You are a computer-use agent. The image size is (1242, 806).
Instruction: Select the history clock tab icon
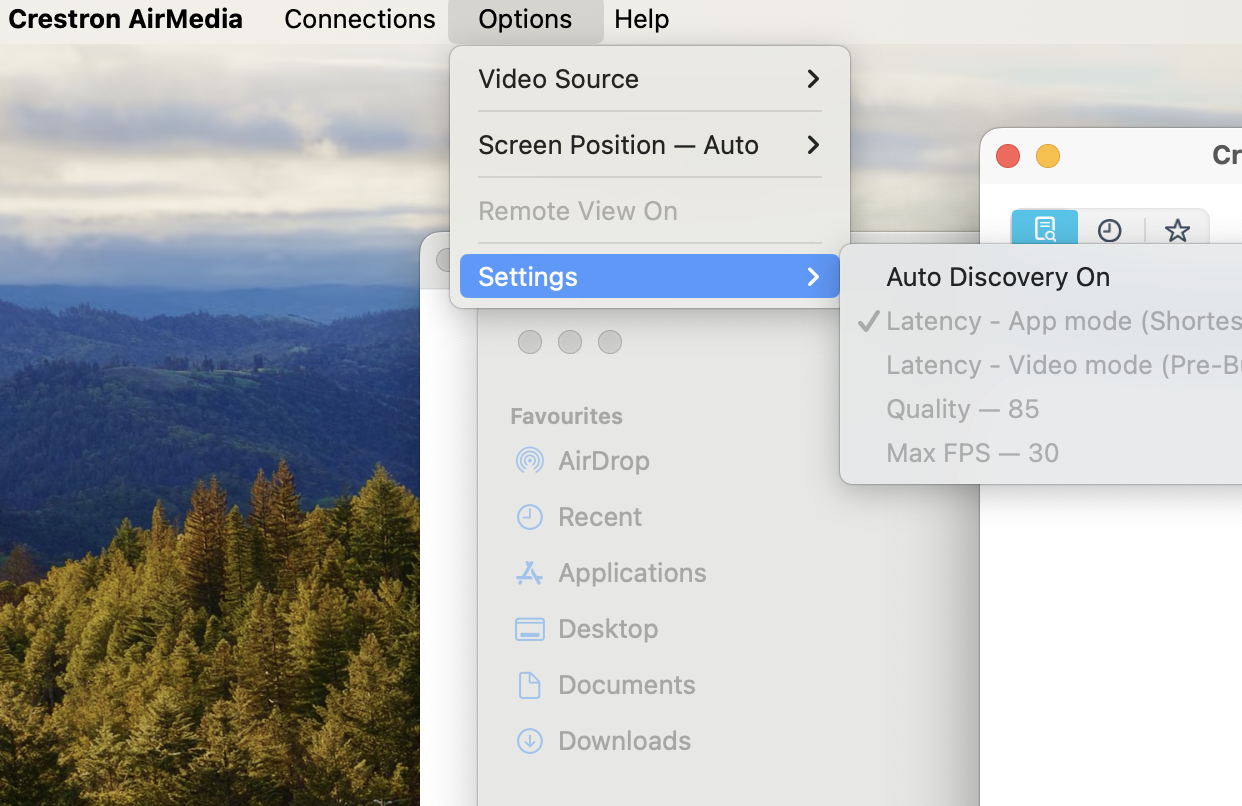(x=1109, y=231)
